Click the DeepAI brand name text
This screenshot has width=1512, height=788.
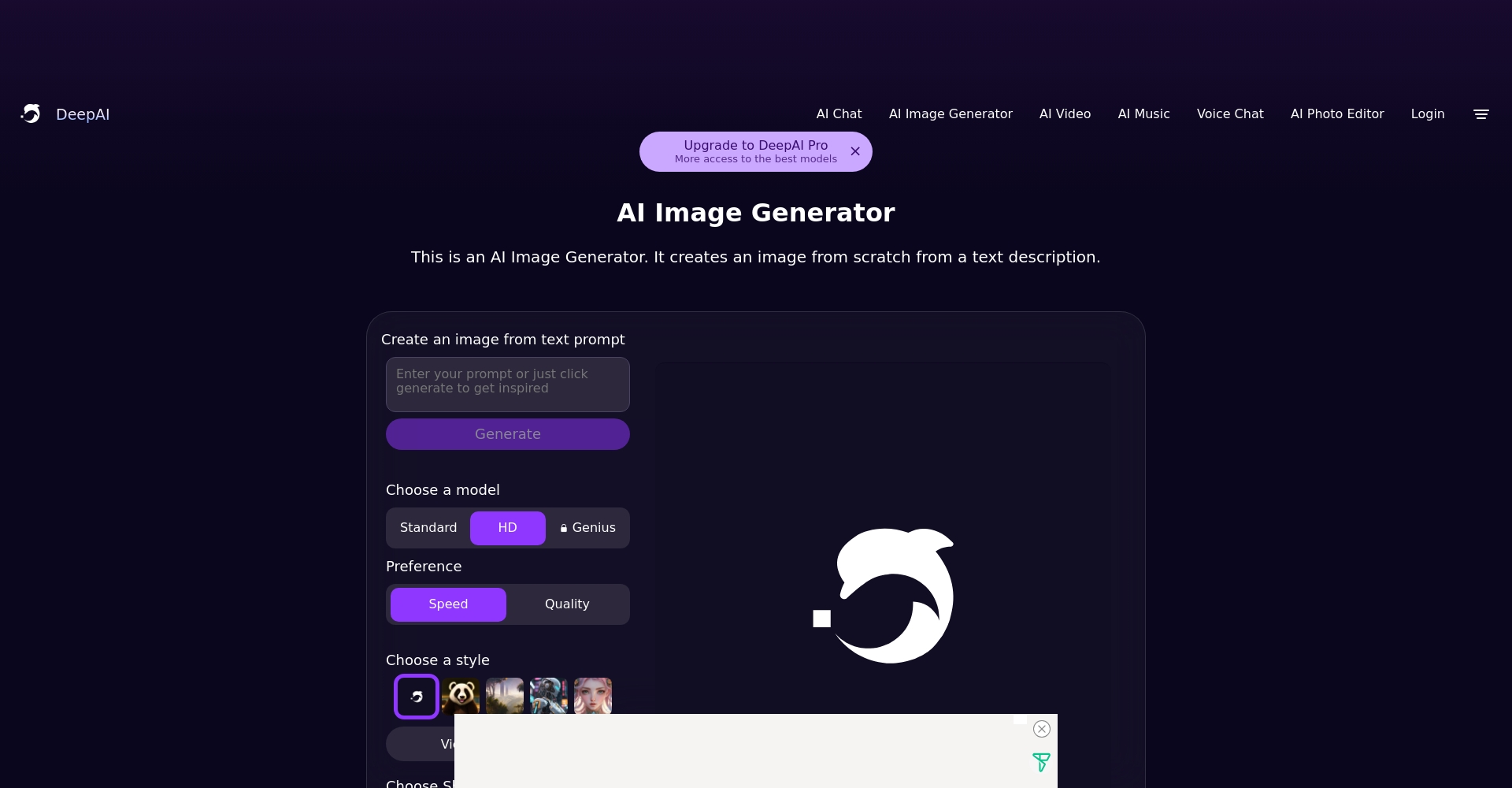83,114
